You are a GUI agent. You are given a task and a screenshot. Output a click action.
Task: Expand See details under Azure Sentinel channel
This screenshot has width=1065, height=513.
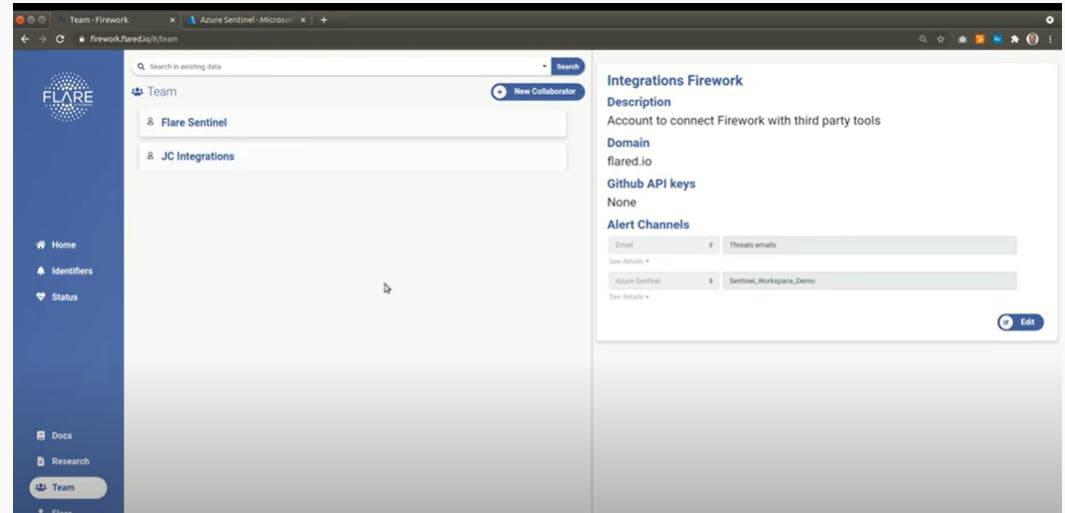[629, 297]
